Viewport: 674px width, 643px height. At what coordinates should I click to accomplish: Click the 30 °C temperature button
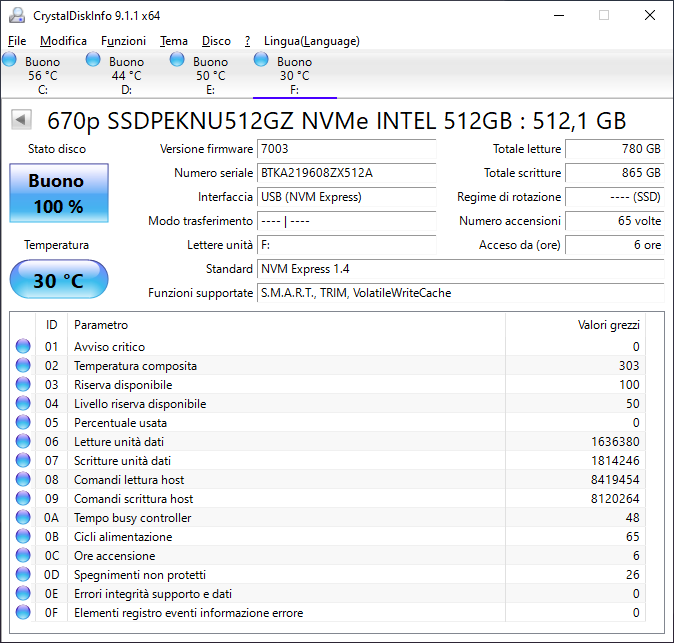tap(59, 279)
